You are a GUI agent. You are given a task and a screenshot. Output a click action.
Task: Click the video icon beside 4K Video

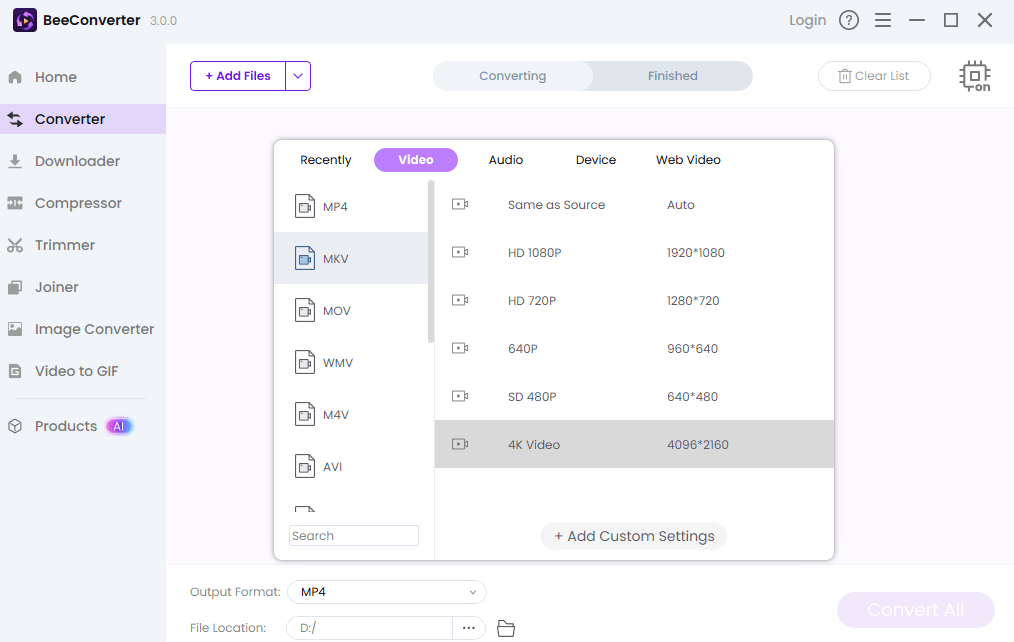tap(460, 444)
